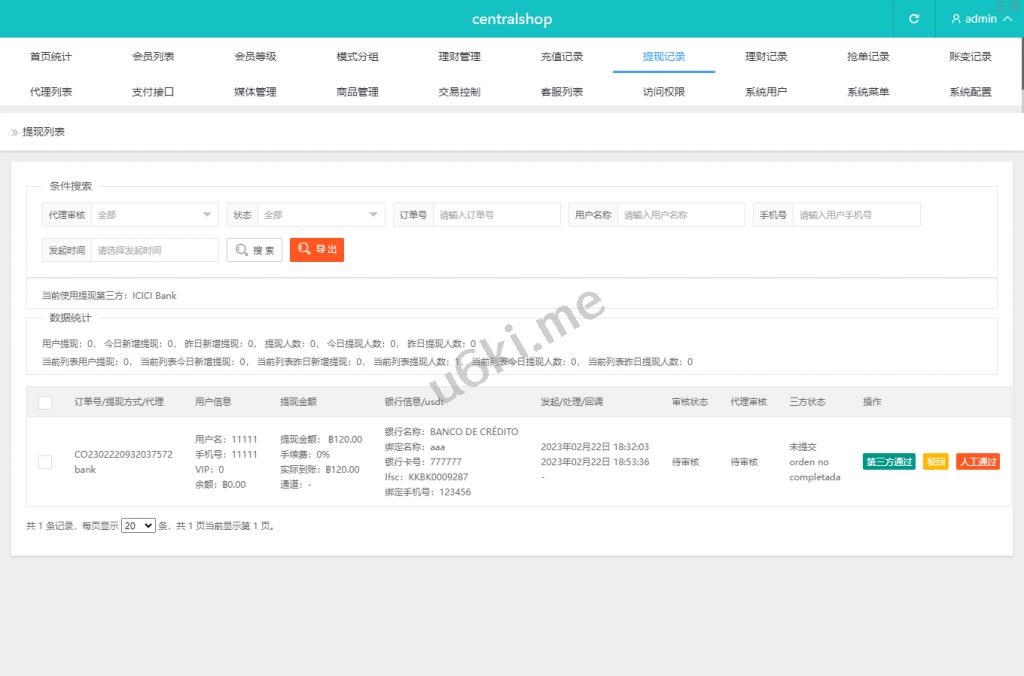Click the yellow 驳回 reject button

pos(935,462)
